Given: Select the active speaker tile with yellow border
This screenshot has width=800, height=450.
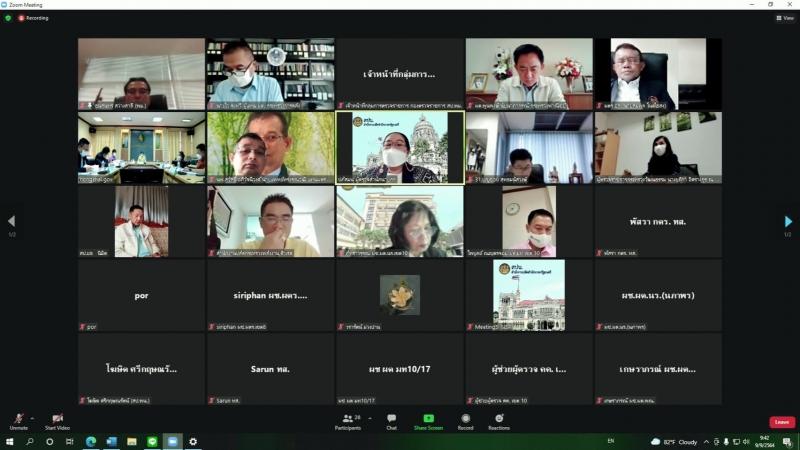Looking at the screenshot, I should tap(400, 147).
